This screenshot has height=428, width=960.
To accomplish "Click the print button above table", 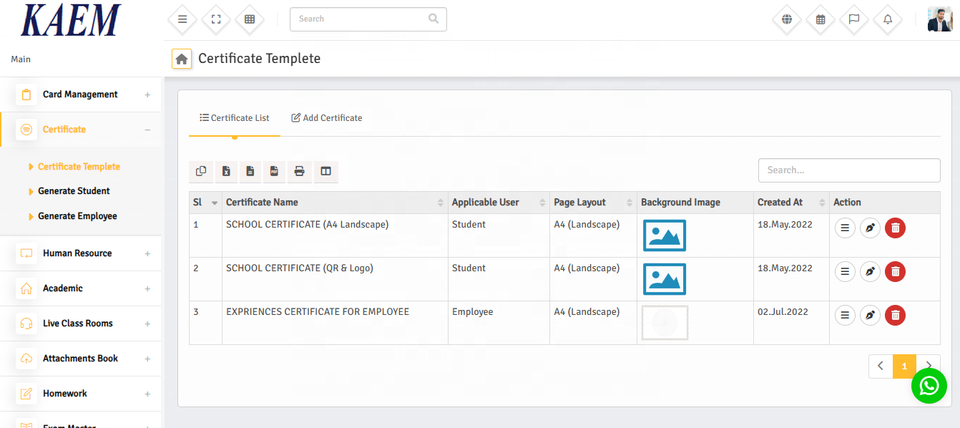I will point(299,171).
